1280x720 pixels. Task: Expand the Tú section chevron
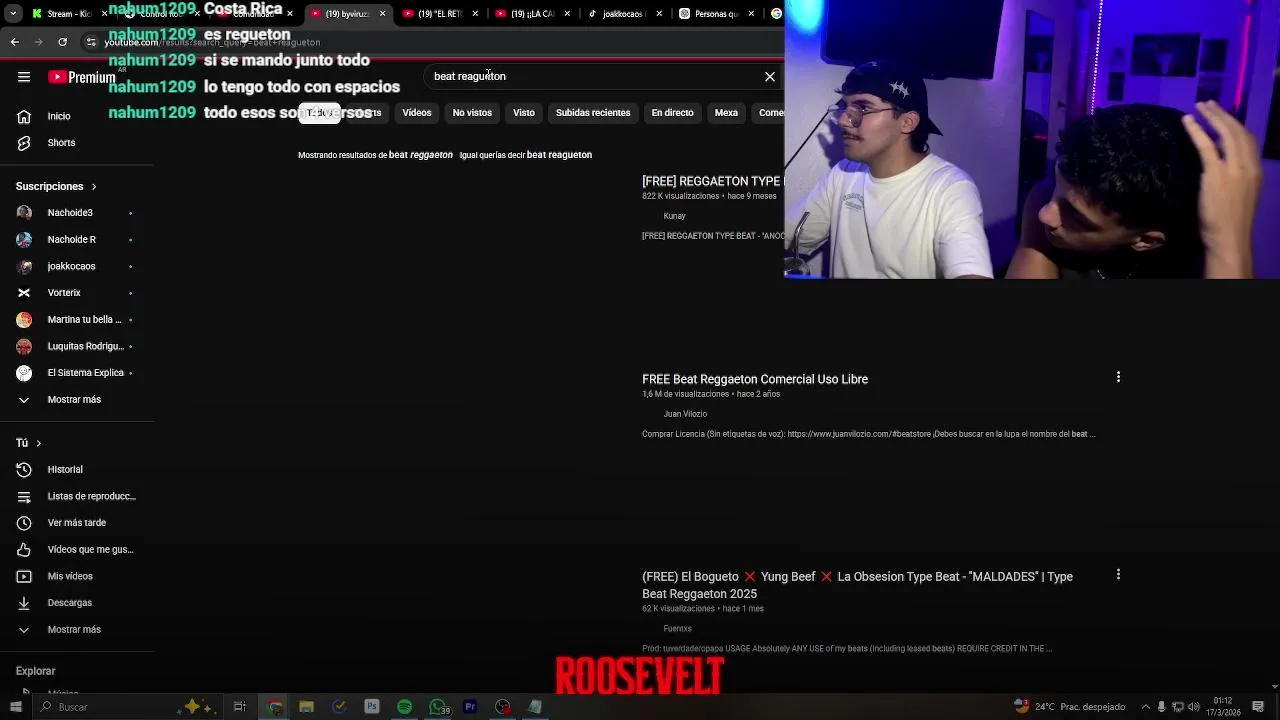39,443
